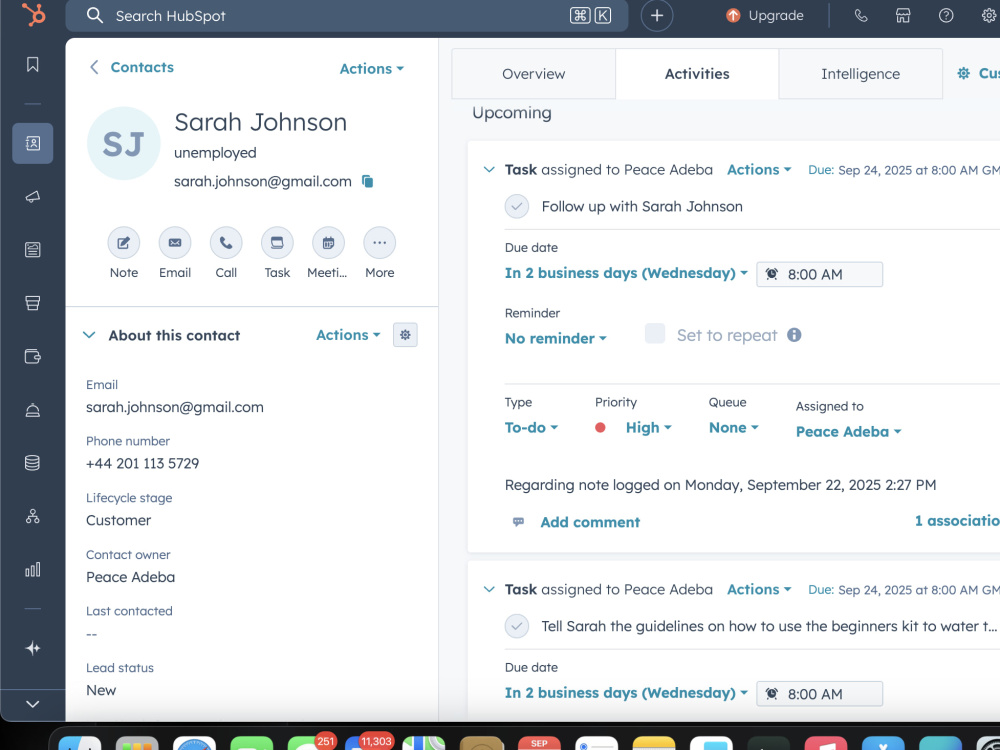
Task: Click the SJ contact avatar
Action: tap(124, 143)
